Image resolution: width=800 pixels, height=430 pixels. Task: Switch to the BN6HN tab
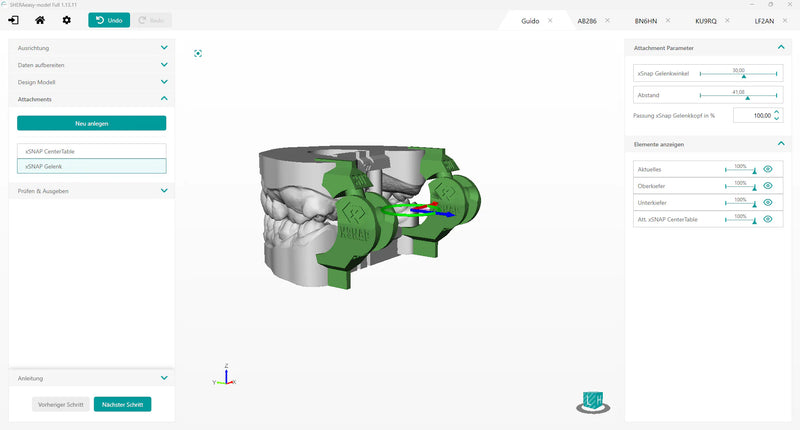645,21
